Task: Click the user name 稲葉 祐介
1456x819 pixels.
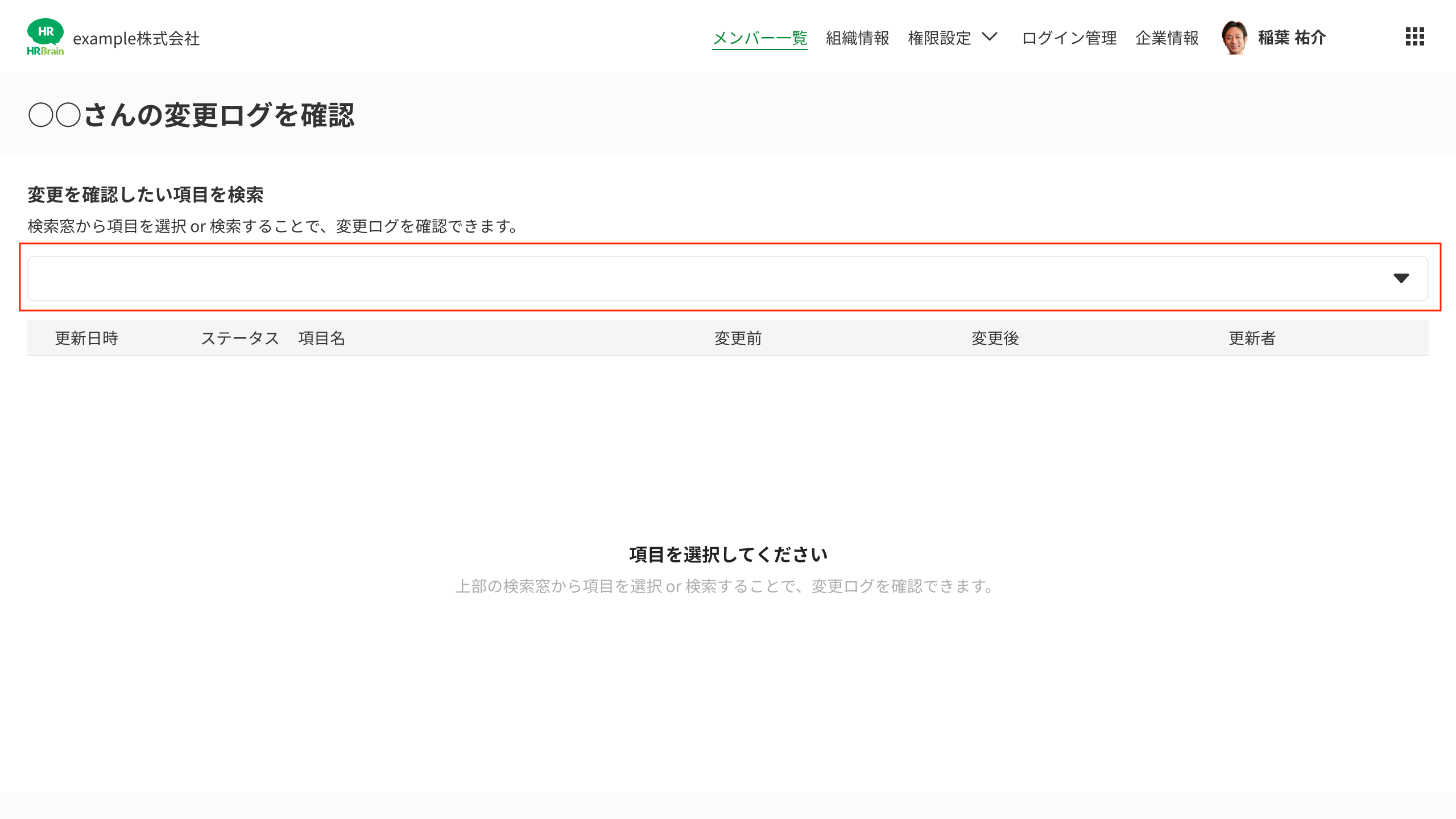Action: click(1292, 38)
